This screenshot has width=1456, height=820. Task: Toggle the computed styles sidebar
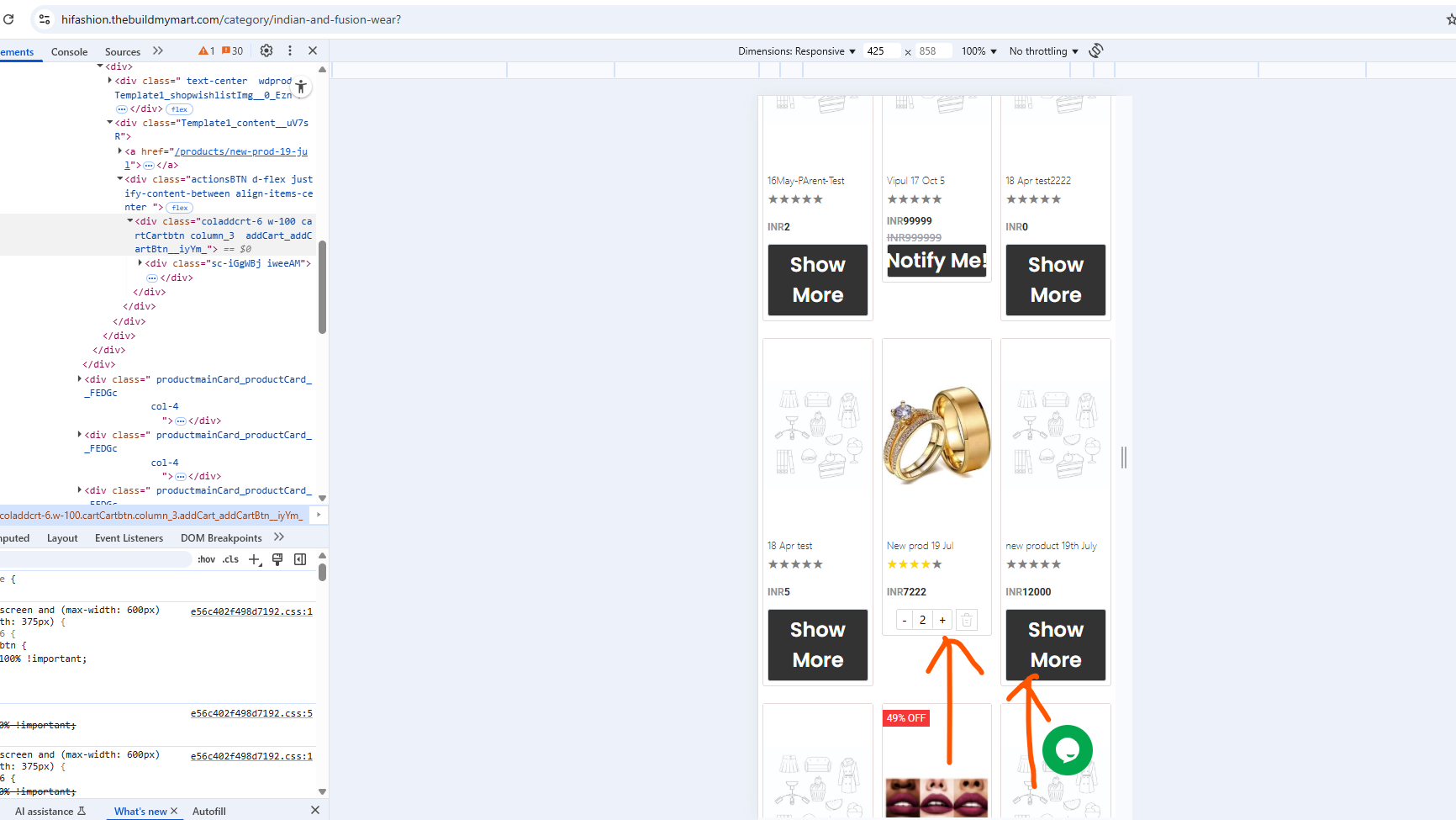[300, 559]
